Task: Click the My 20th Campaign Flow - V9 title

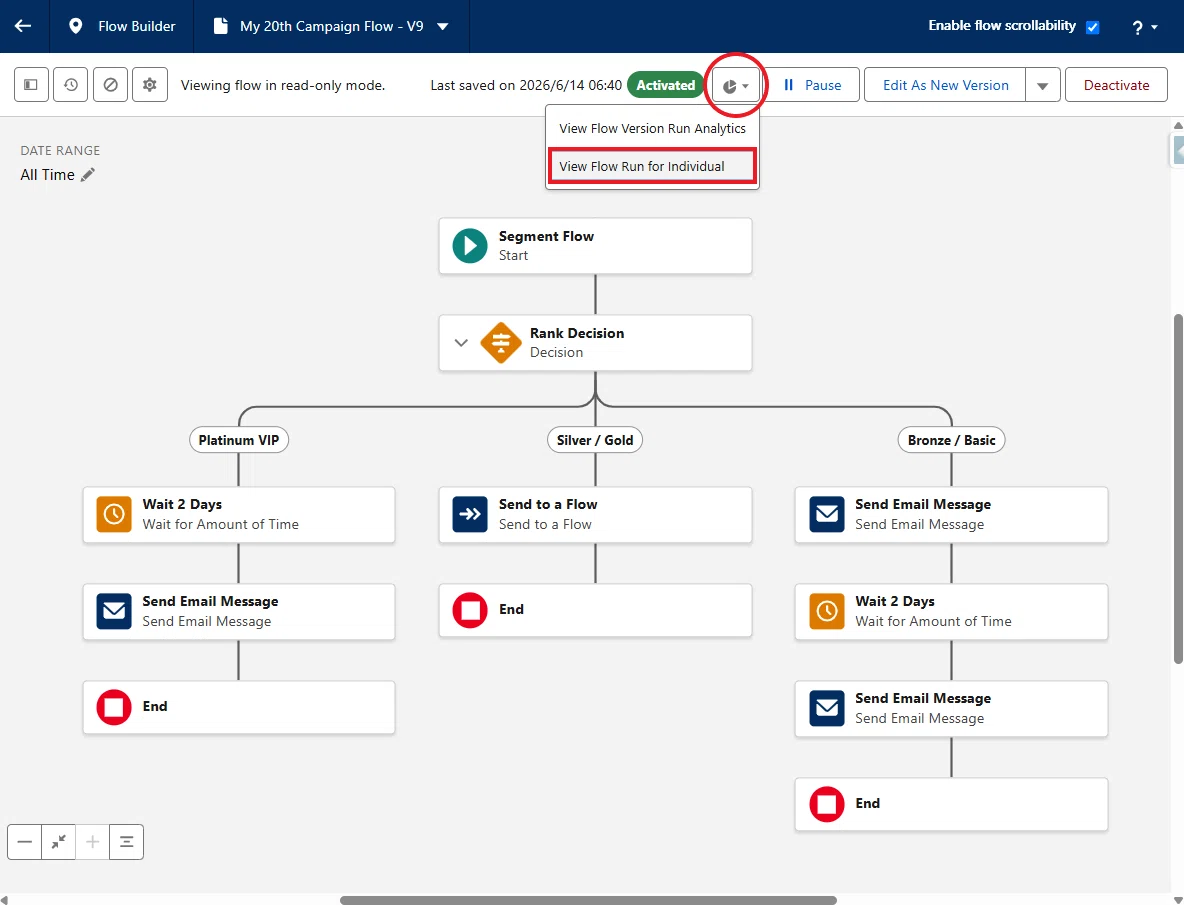Action: (331, 26)
